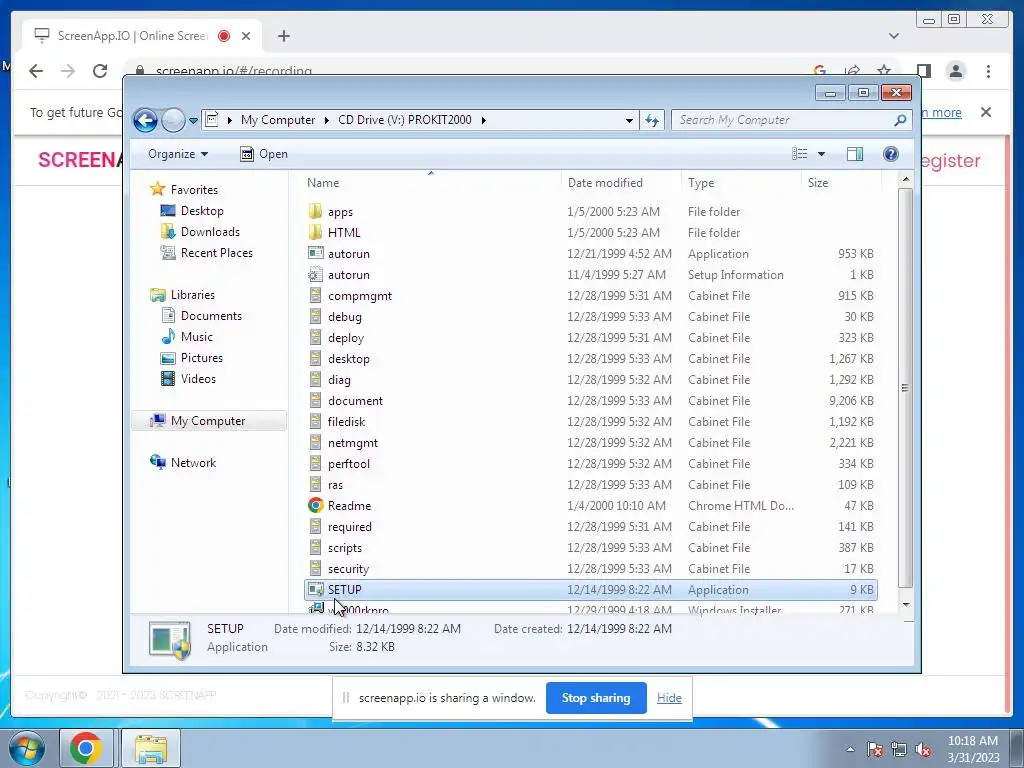The image size is (1024, 768).
Task: Sort by Date modified column
Action: coord(621,183)
